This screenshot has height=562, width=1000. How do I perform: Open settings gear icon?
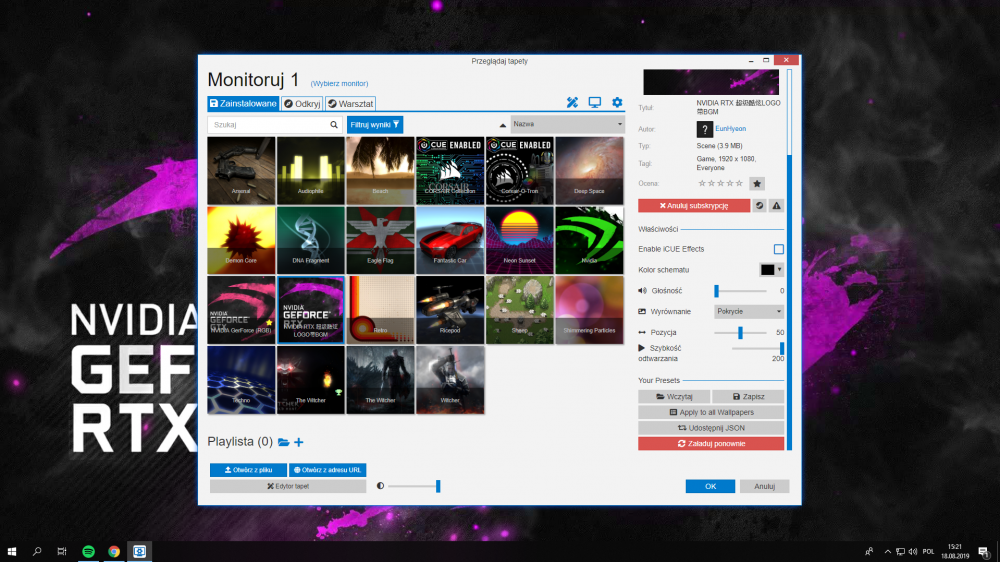617,103
